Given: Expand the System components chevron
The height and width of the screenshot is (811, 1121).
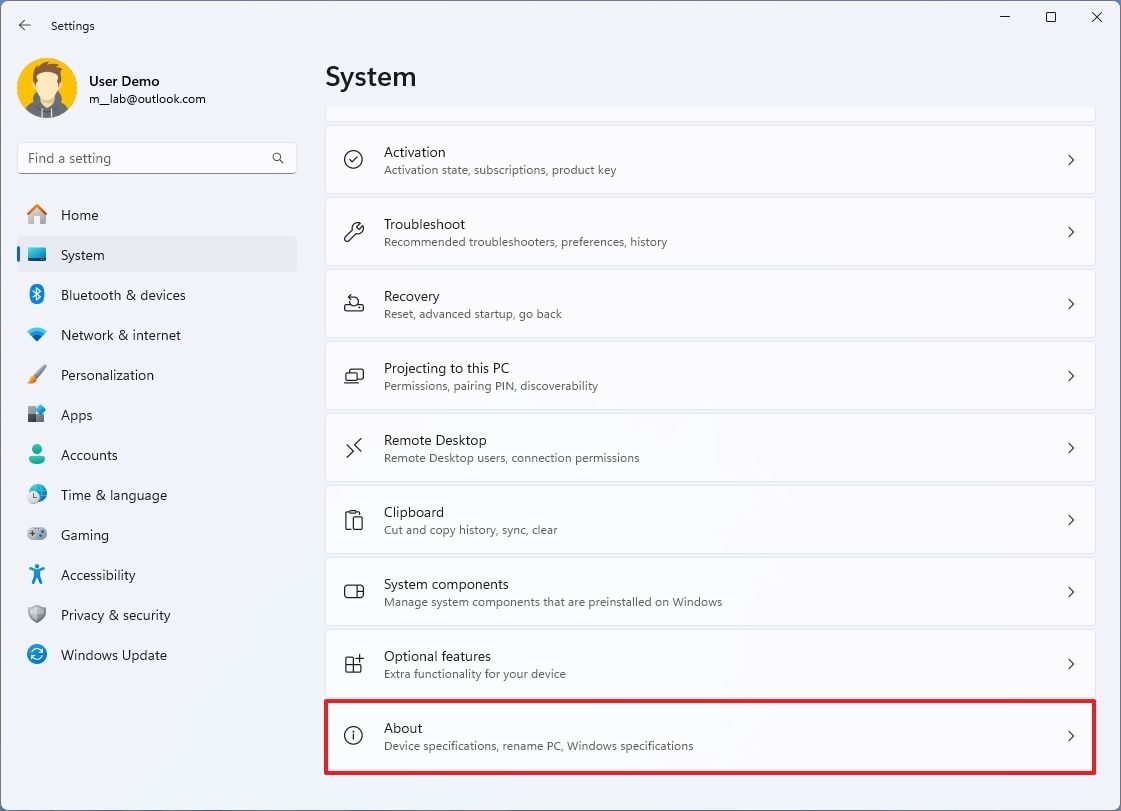Looking at the screenshot, I should [x=1071, y=592].
